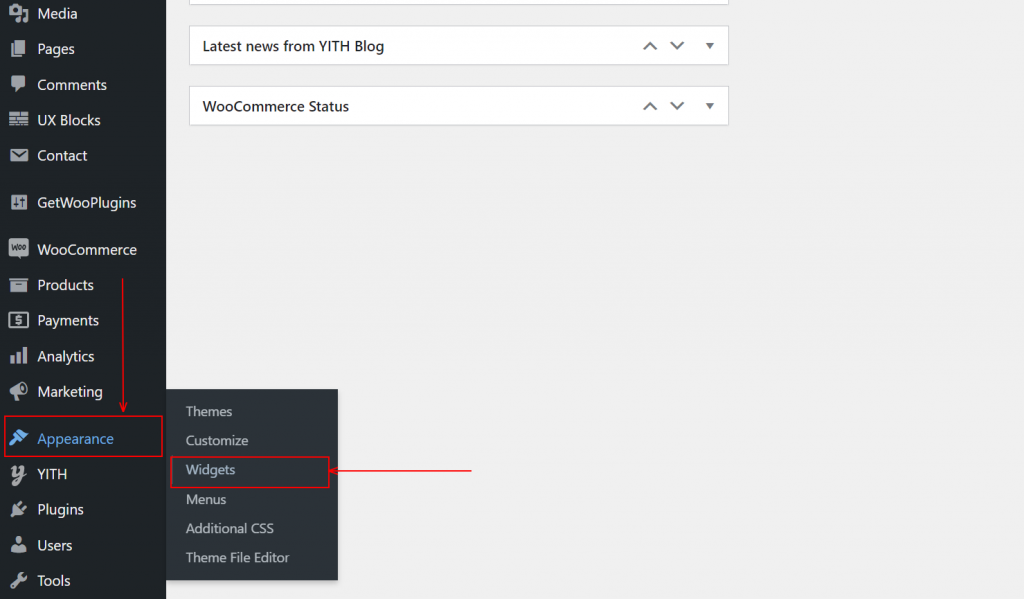Screen dimensions: 1024x599
Task: Click the Payments dollar icon
Action: point(18,320)
